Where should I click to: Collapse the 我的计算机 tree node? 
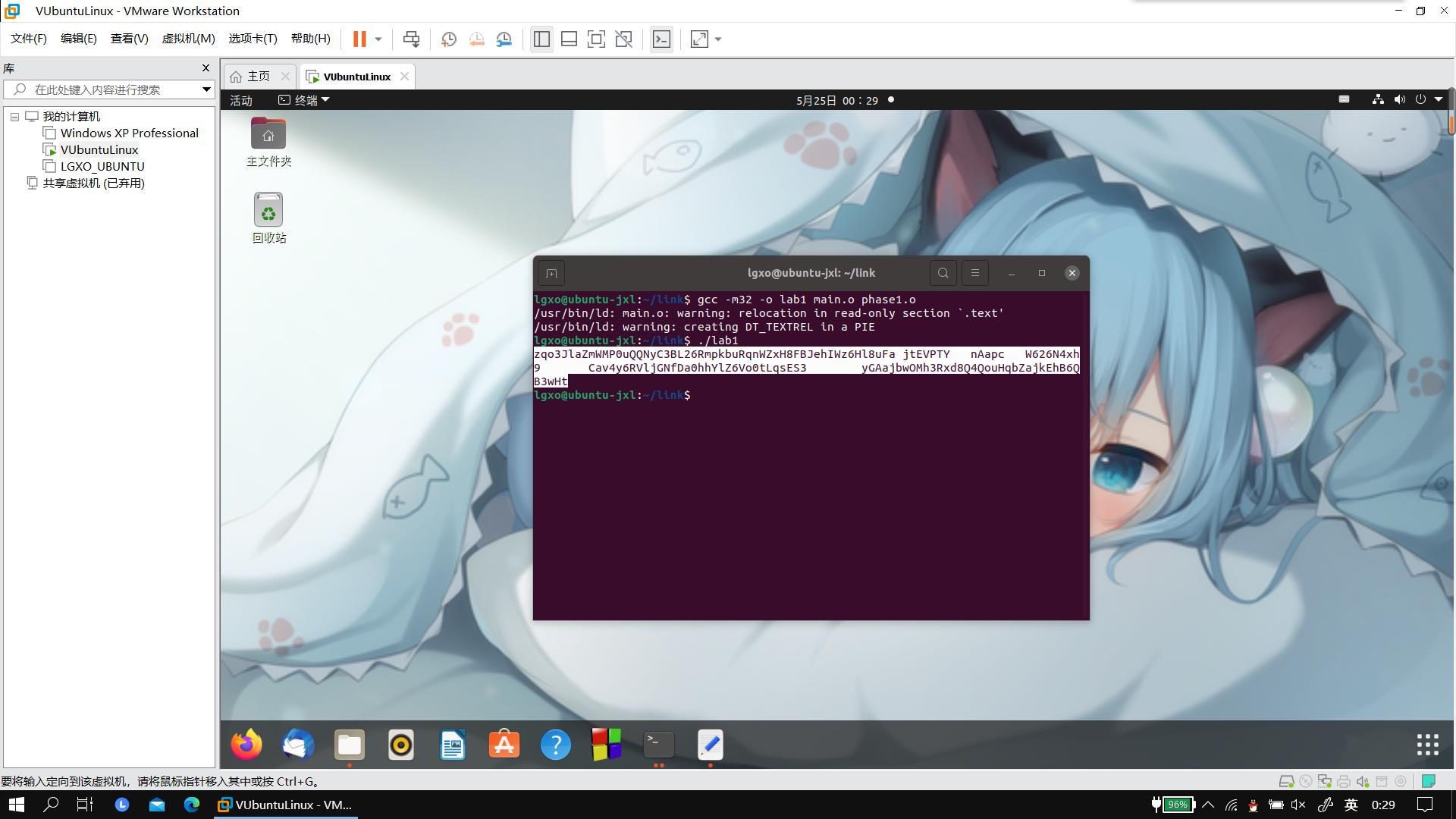pyautogui.click(x=14, y=117)
